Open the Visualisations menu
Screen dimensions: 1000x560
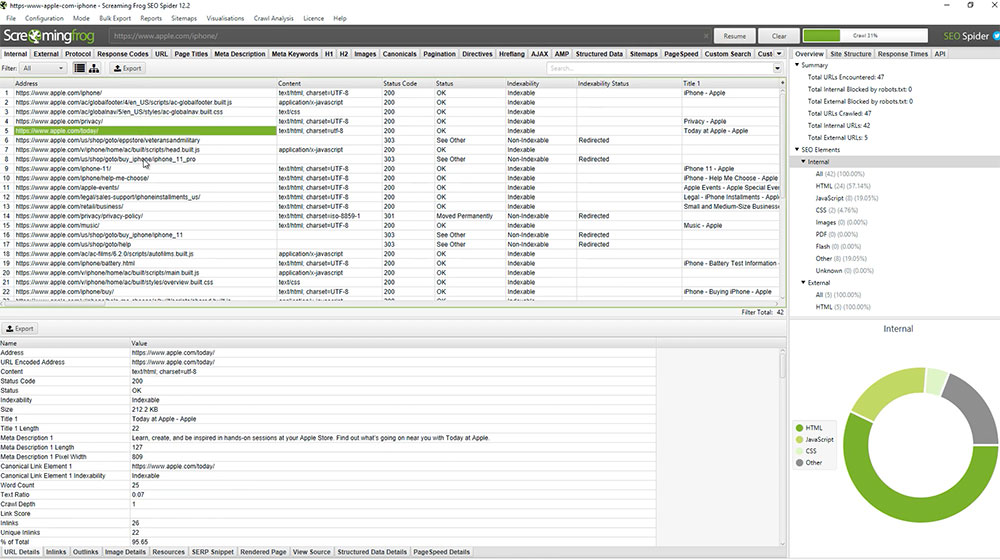(x=225, y=18)
